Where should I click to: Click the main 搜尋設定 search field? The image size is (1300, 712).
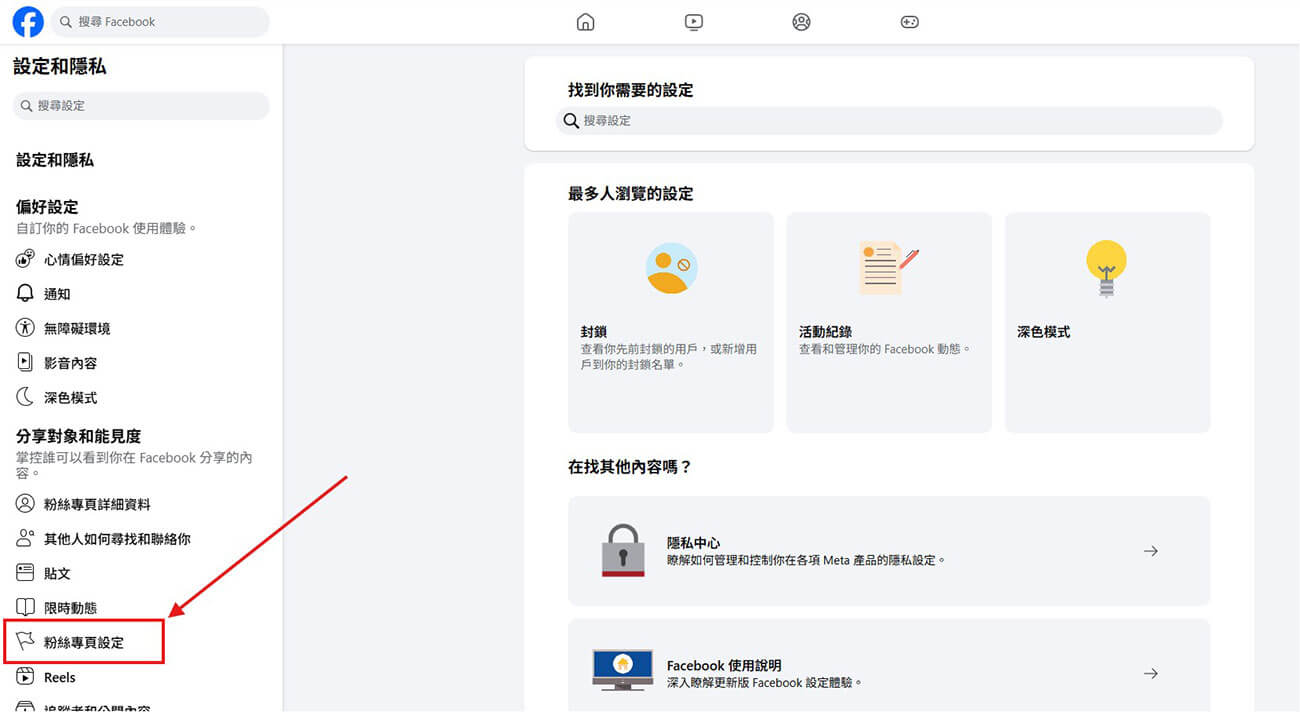[x=889, y=120]
